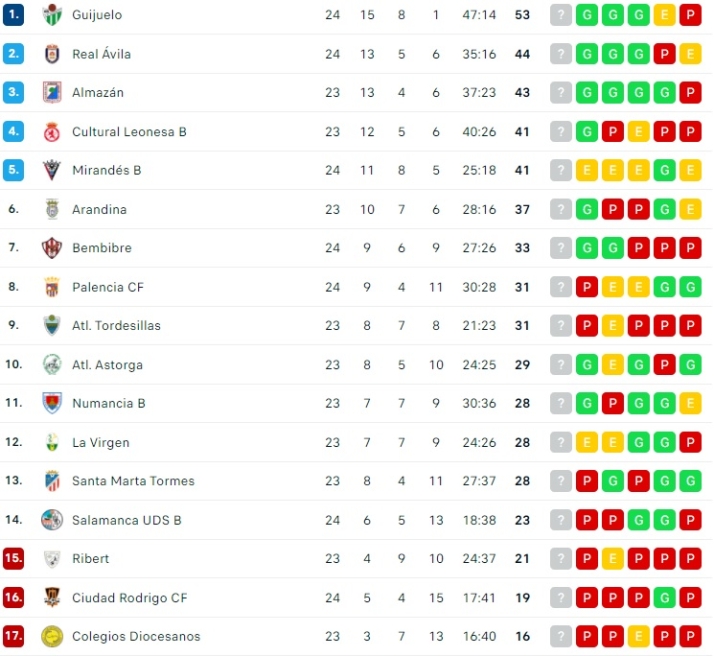Click the Colegios Diocesanos round badge
This screenshot has width=714, height=656.
52,636
